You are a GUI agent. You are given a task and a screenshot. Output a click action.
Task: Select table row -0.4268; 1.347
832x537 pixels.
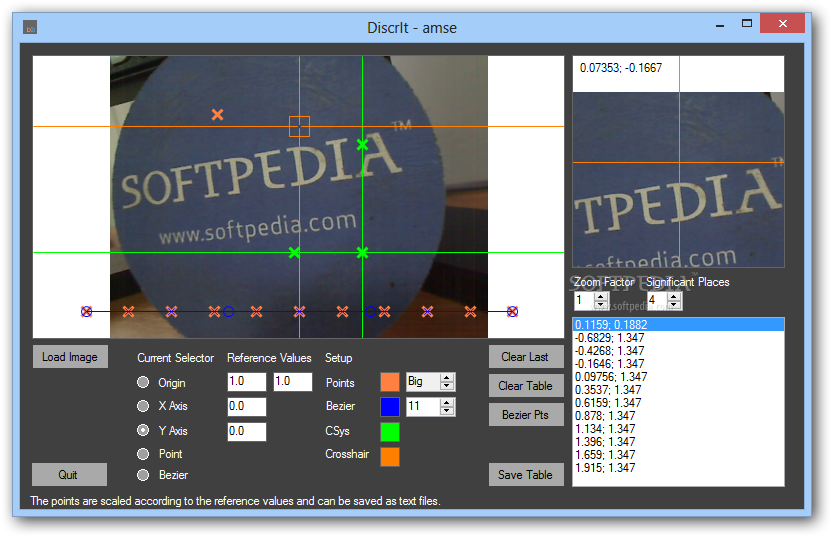(678, 351)
